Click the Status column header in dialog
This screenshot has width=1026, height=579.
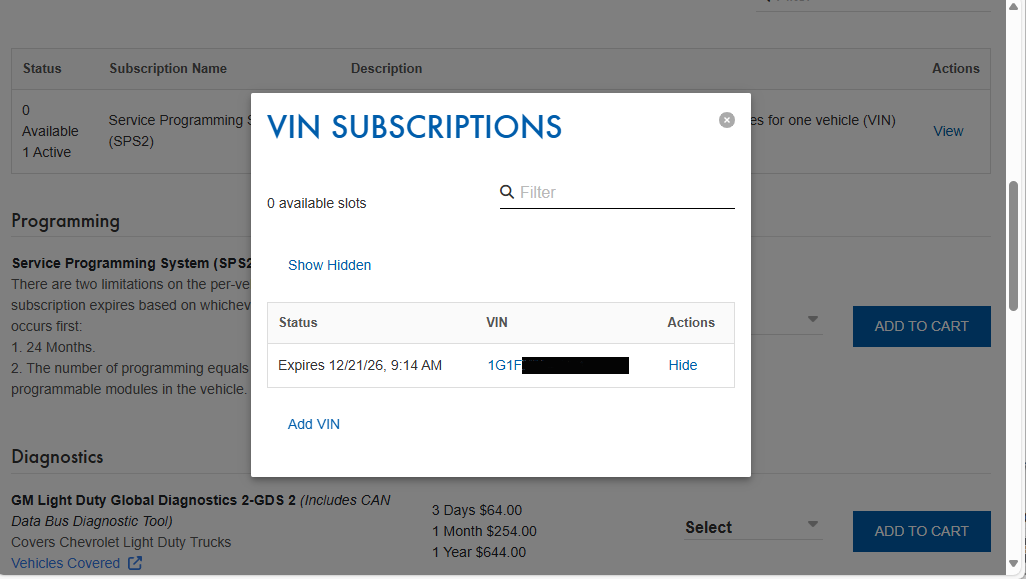point(298,323)
